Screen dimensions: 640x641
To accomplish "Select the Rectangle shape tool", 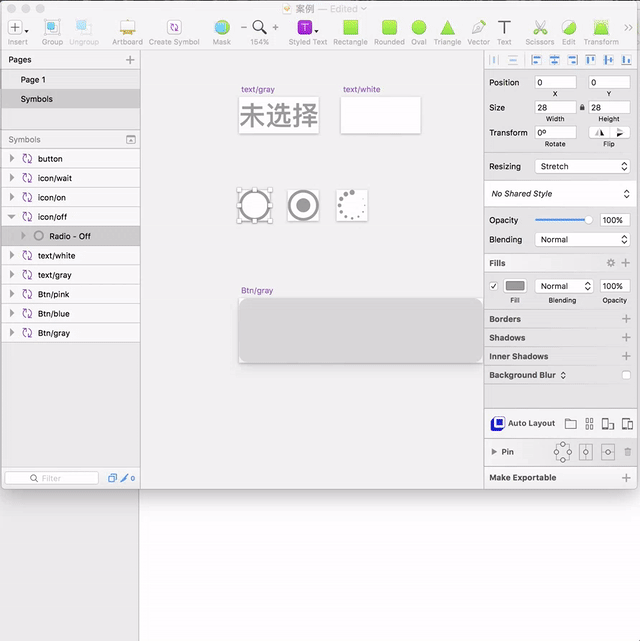I will tap(350, 27).
